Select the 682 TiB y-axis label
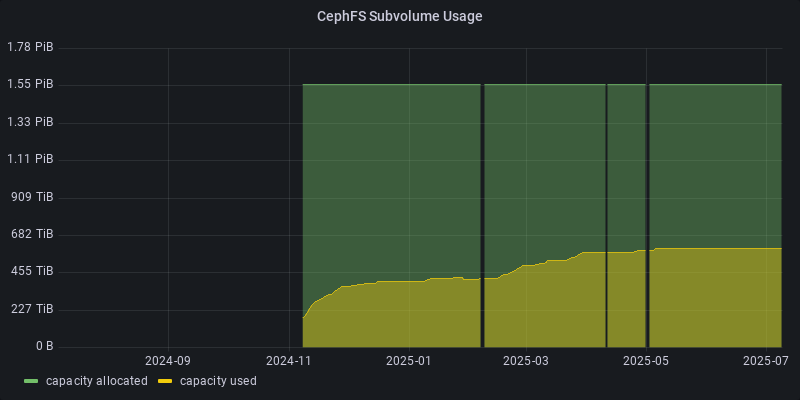 click(33, 234)
